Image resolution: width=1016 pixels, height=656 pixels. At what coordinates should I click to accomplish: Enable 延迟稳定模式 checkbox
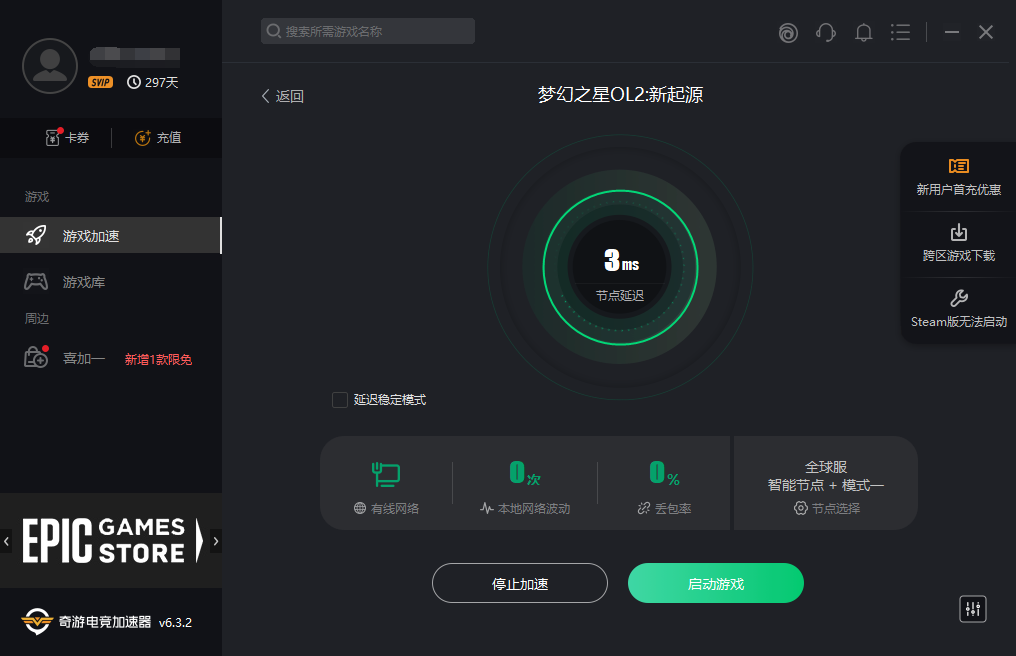point(340,400)
